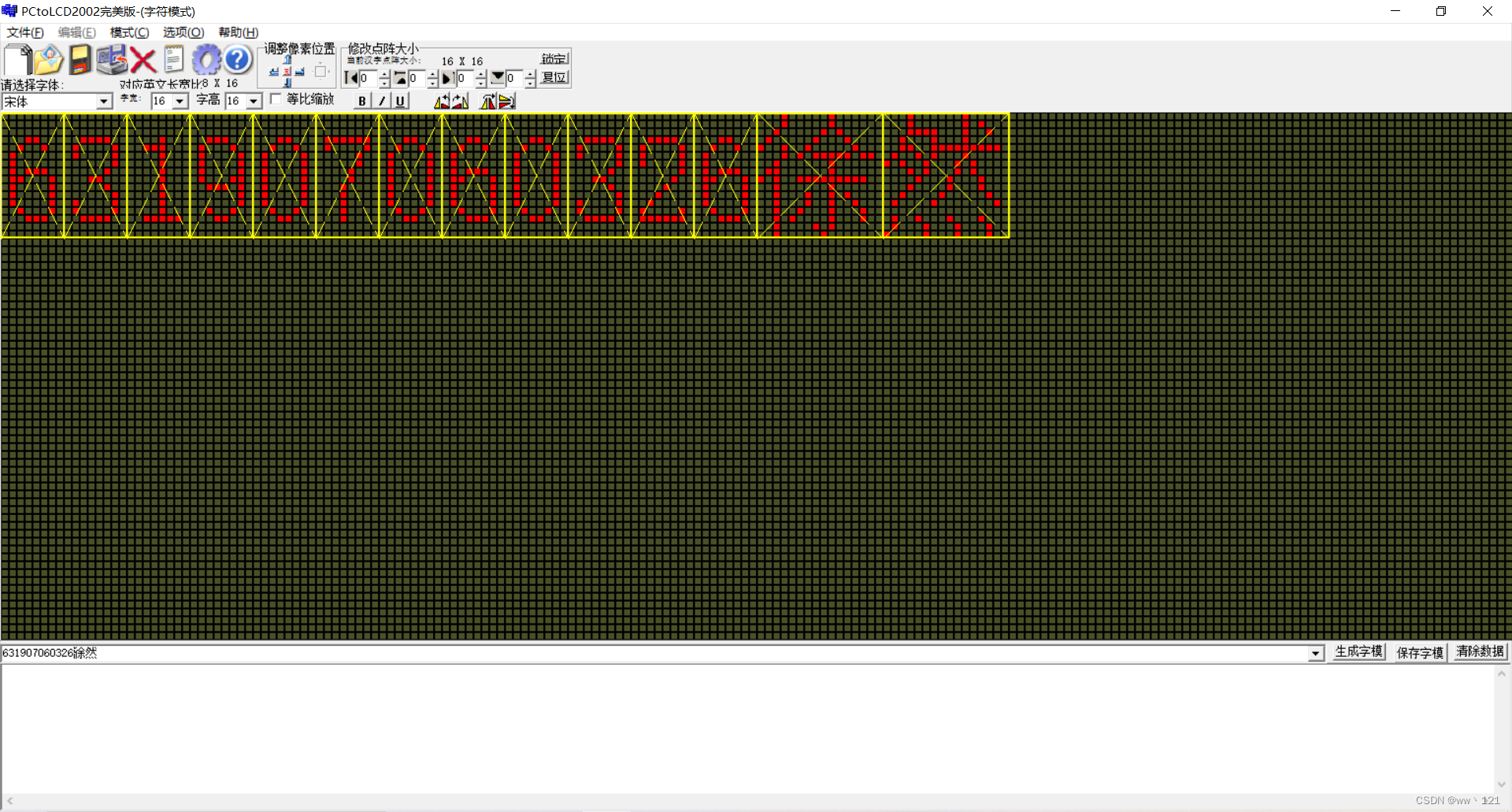The height and width of the screenshot is (812, 1512).
Task: Toggle underline U formatting
Action: (x=400, y=101)
